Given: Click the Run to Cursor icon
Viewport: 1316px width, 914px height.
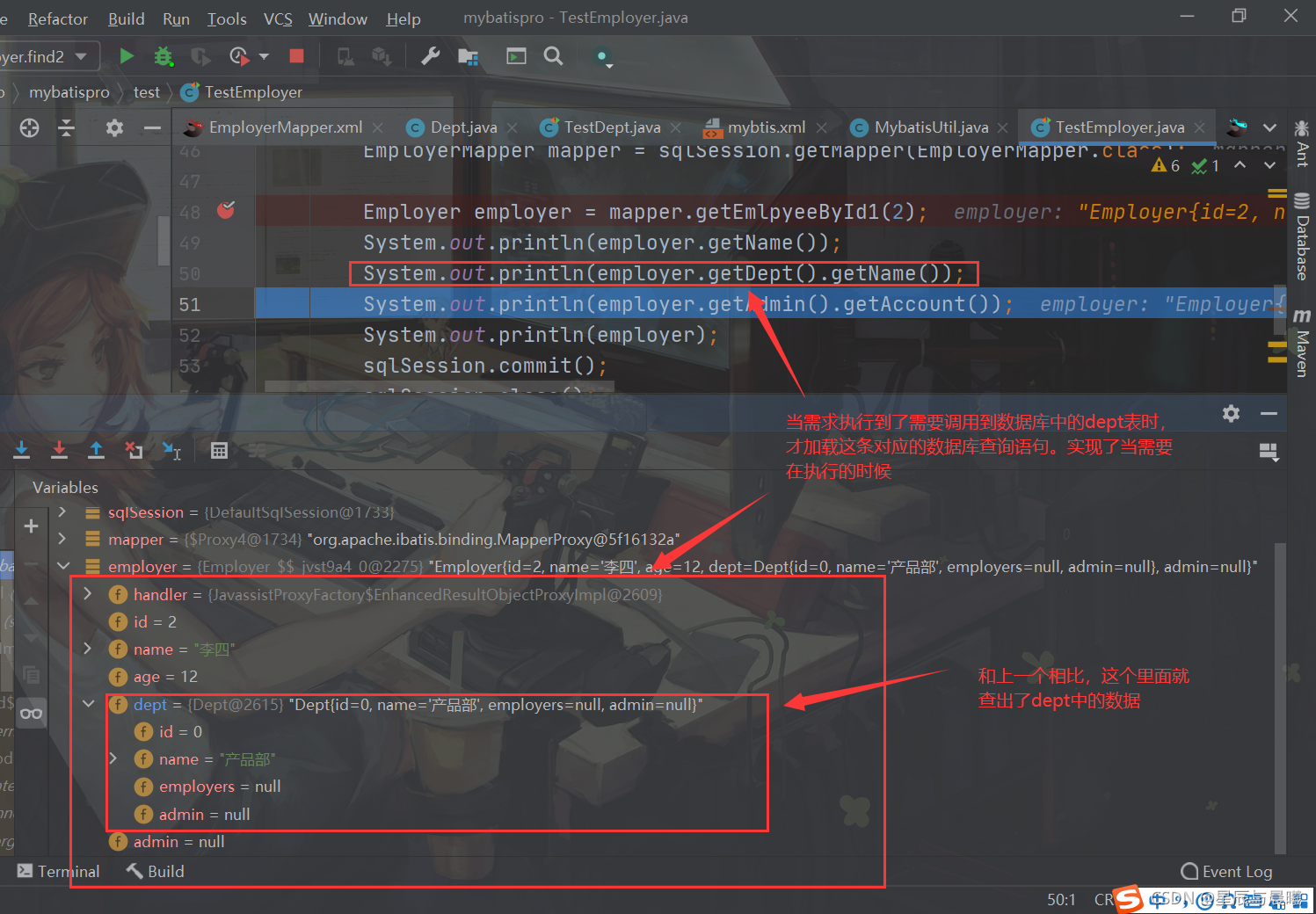Looking at the screenshot, I should coord(171,450).
